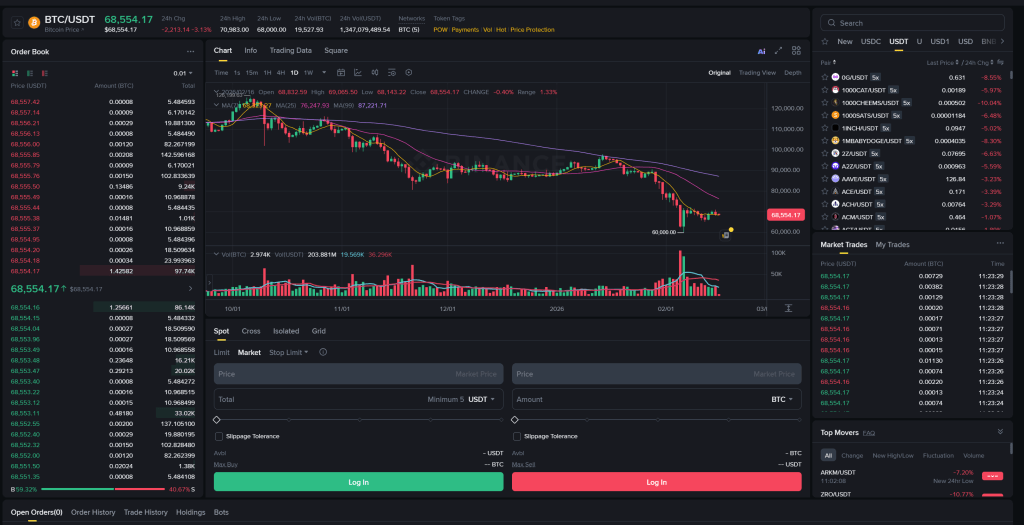
Task: Open chart date range calendar icon
Action: point(341,72)
